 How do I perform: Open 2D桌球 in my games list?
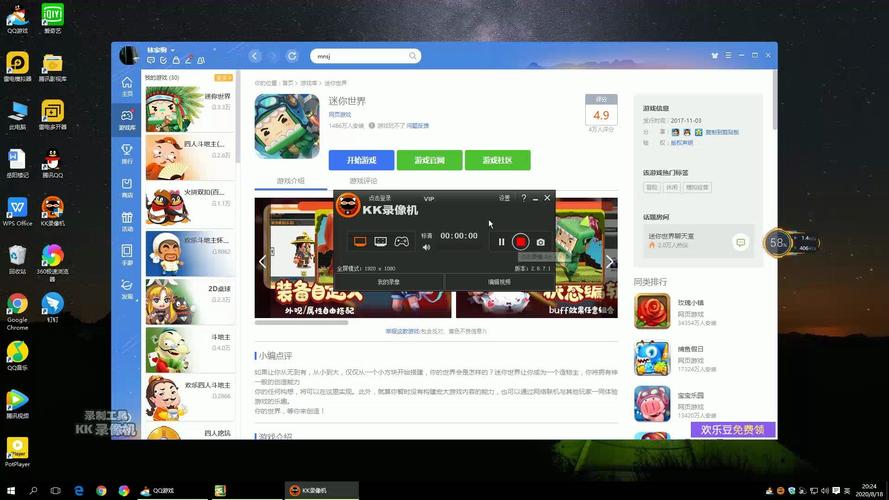(x=190, y=301)
